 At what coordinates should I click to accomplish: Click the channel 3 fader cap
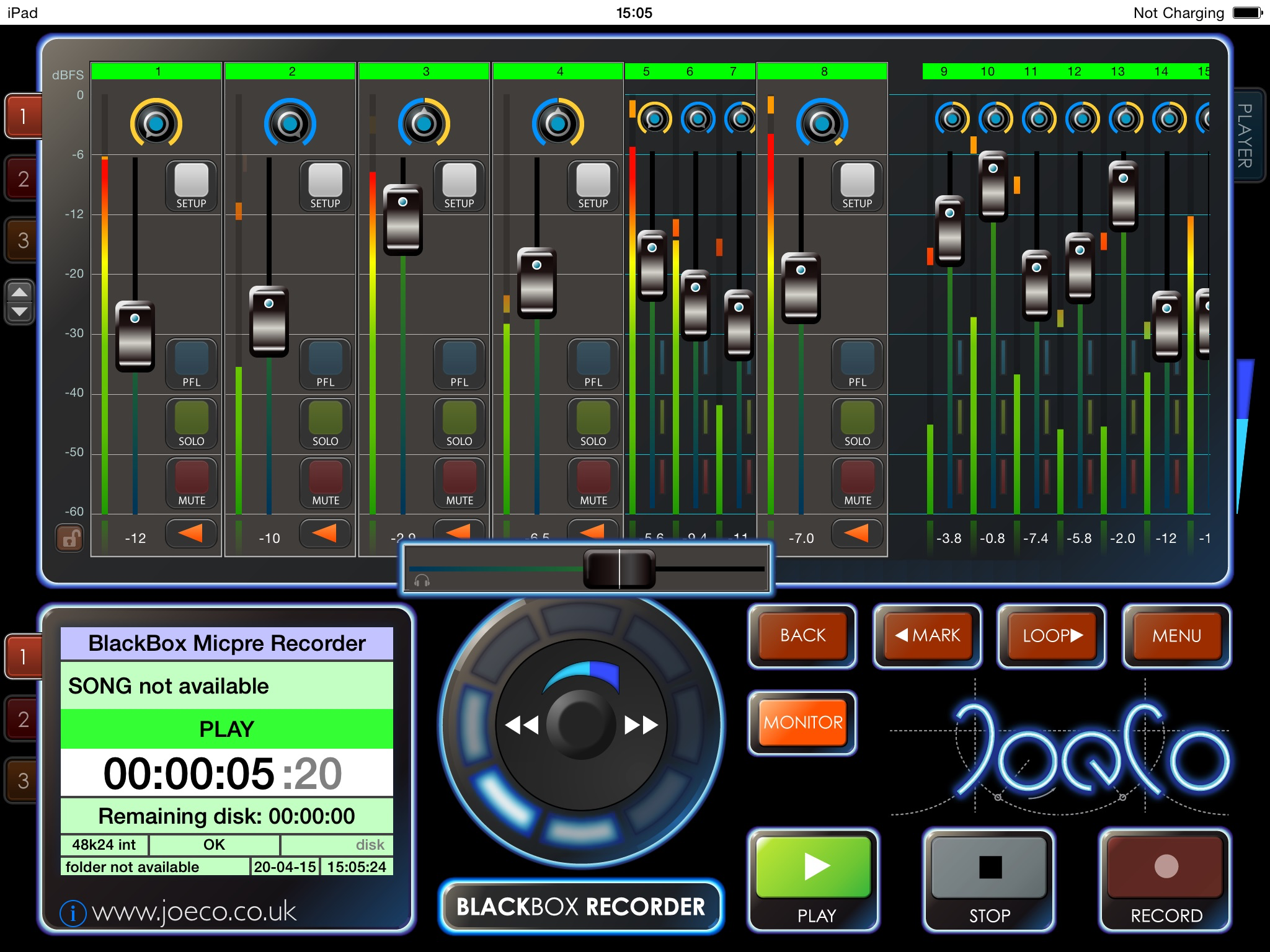click(x=403, y=220)
